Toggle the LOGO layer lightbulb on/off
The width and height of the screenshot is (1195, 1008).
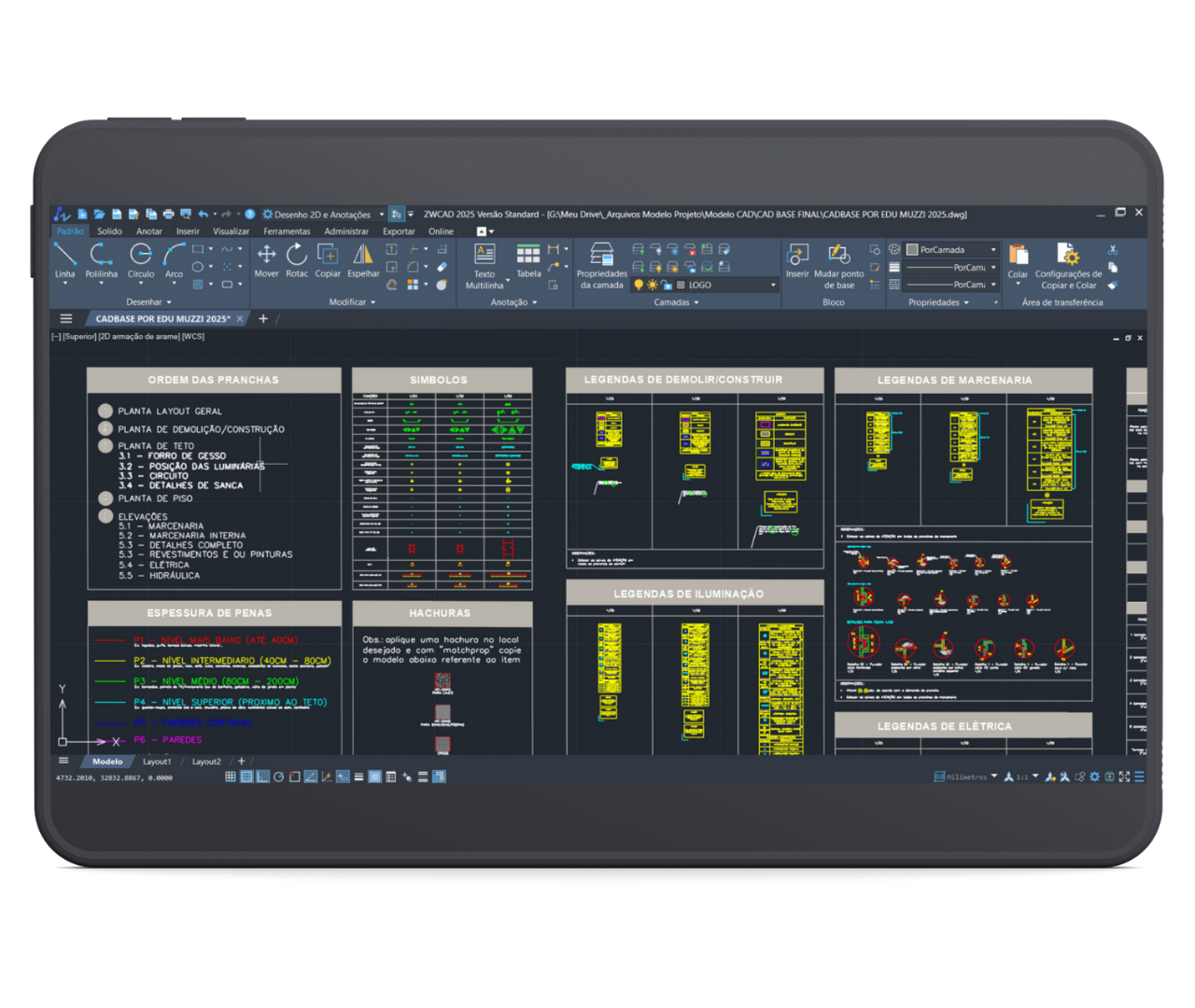(639, 285)
